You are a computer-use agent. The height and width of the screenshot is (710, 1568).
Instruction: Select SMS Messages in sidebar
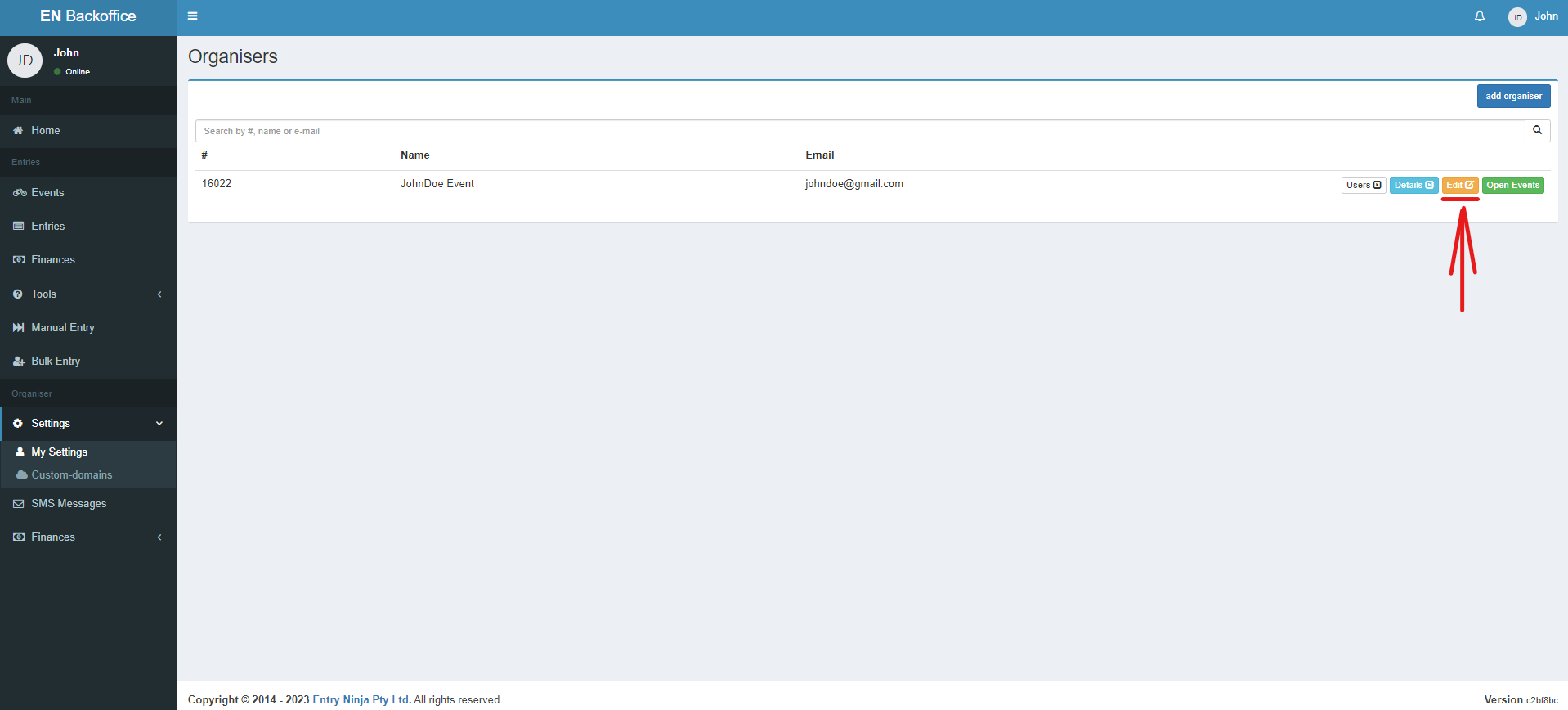tap(88, 504)
